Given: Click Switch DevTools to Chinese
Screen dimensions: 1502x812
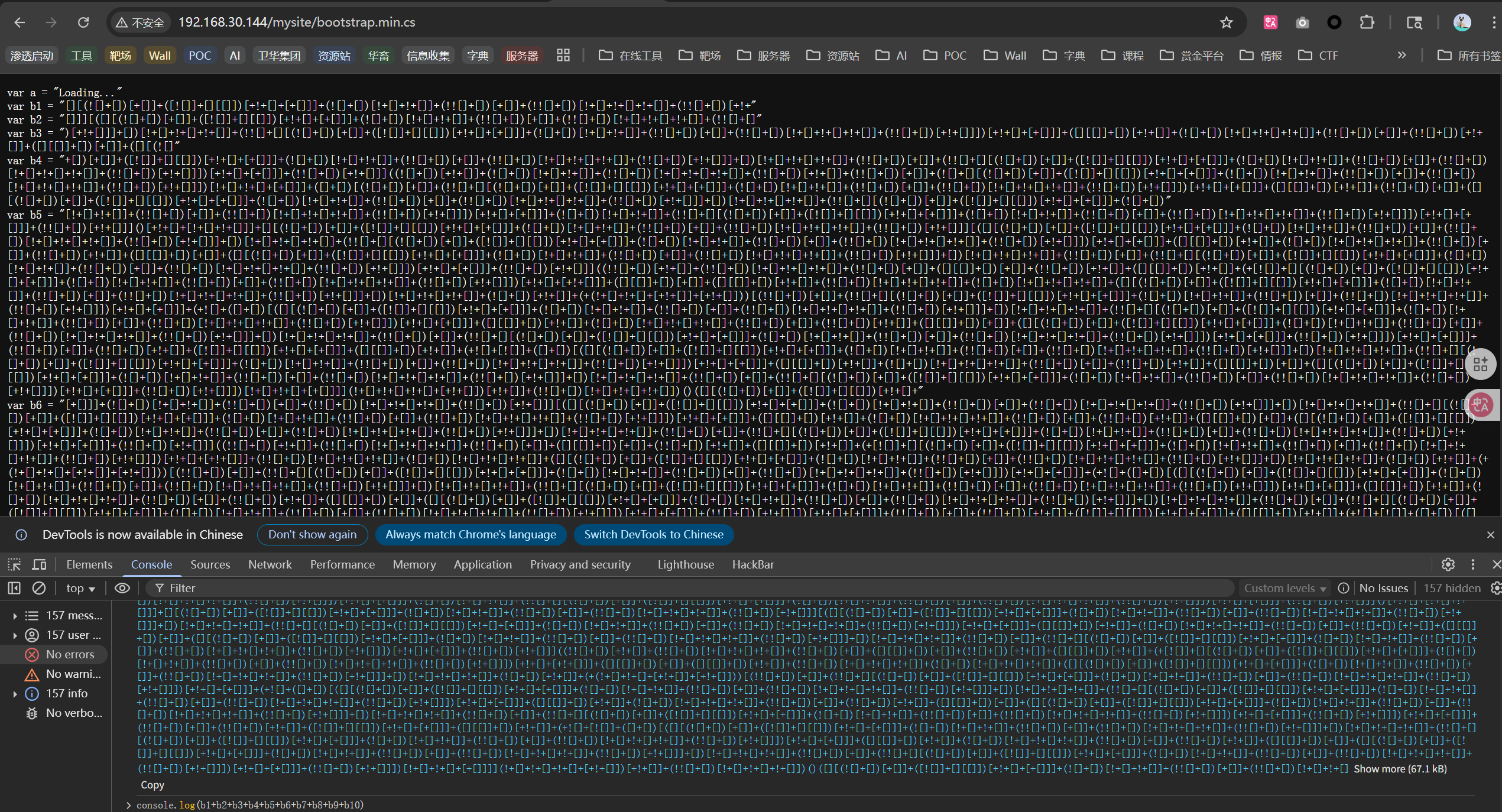Looking at the screenshot, I should pos(653,534).
